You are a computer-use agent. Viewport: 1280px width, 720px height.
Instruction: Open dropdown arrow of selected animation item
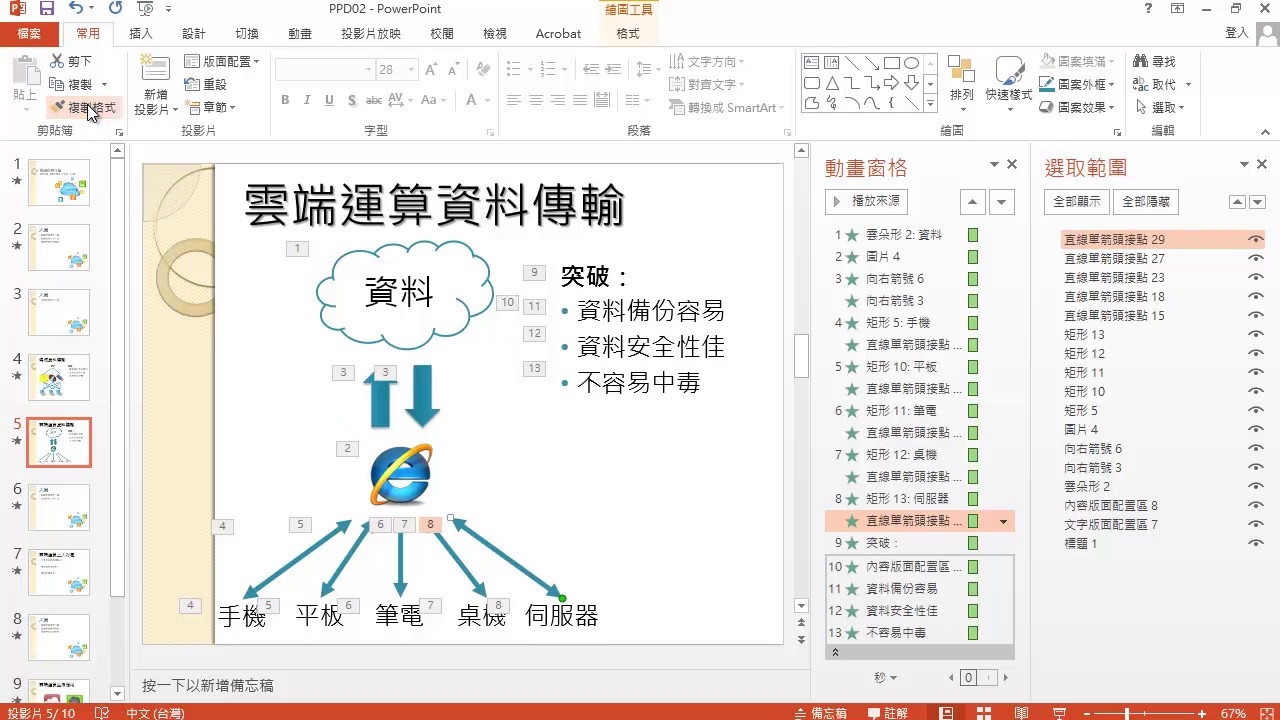click(x=1003, y=521)
